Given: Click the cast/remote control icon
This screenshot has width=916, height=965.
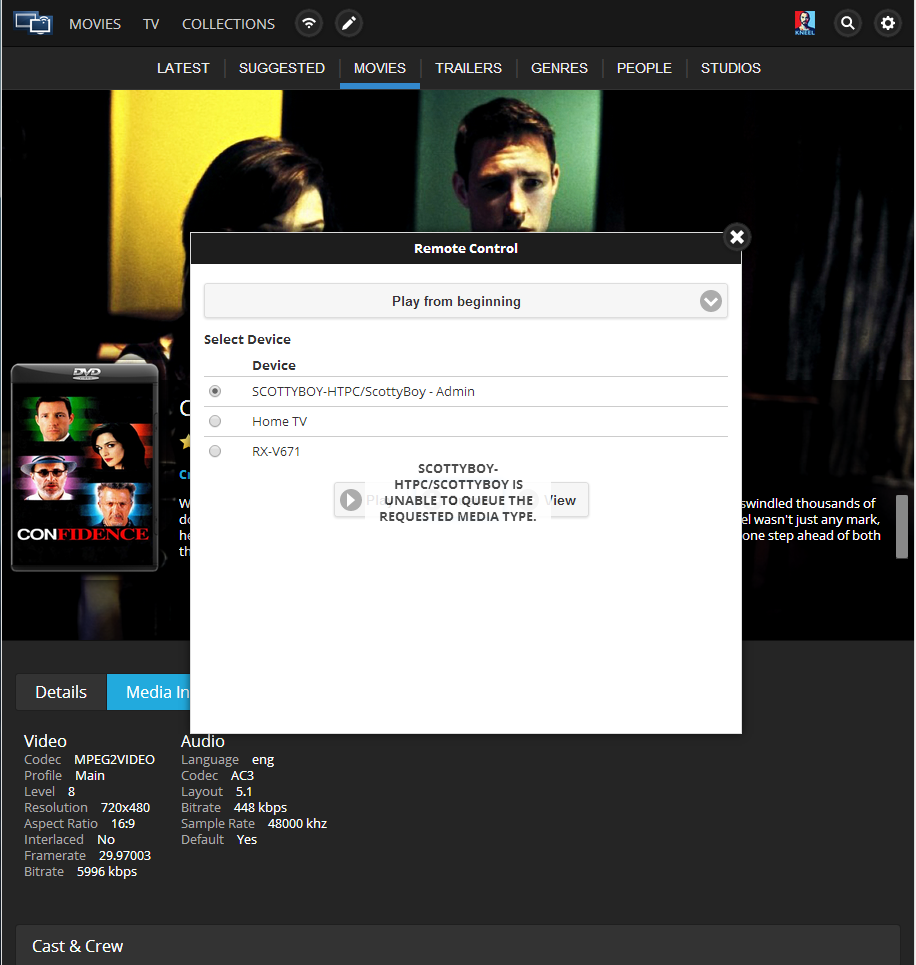Looking at the screenshot, I should pyautogui.click(x=308, y=22).
